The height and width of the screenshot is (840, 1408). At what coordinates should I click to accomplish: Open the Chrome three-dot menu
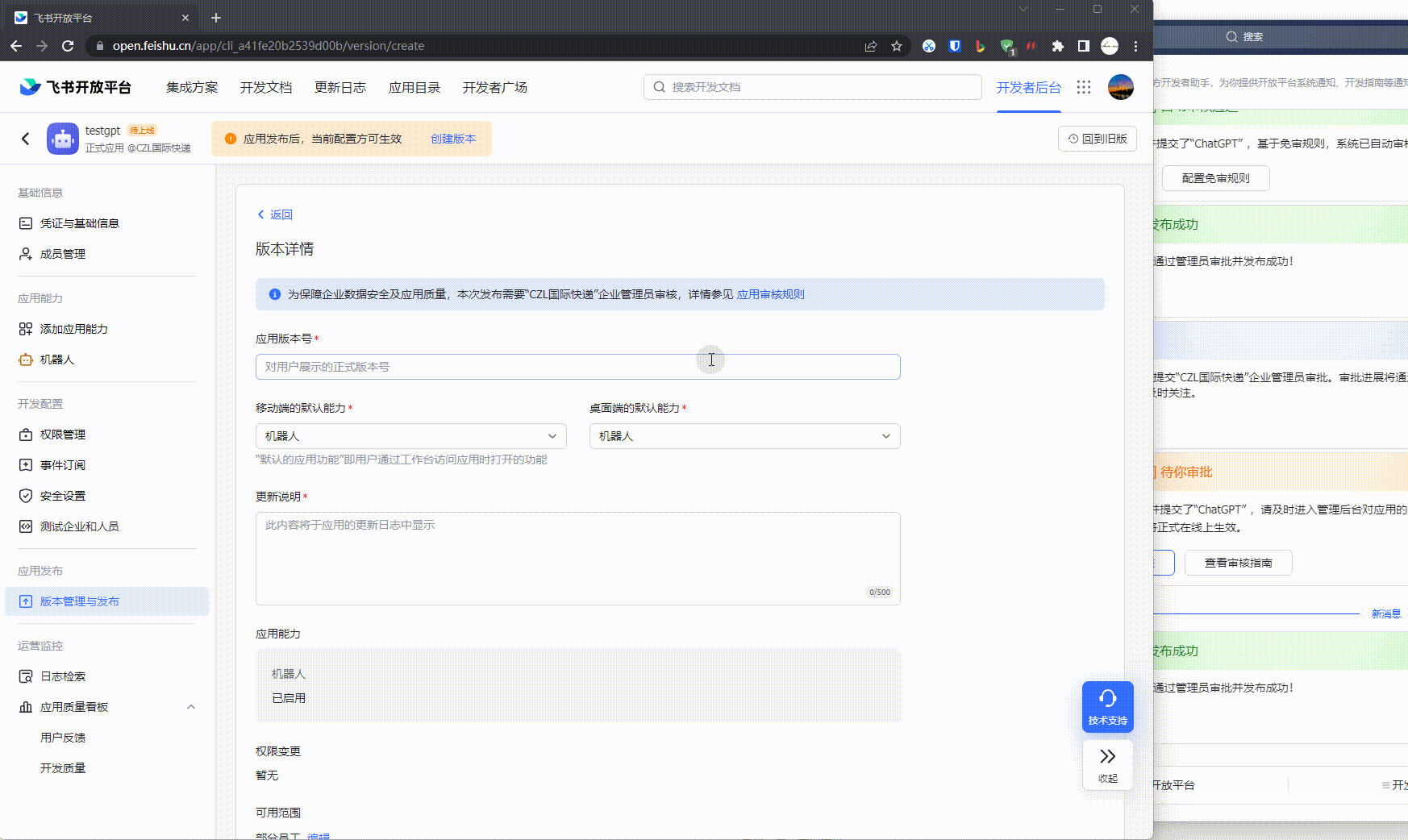point(1135,46)
